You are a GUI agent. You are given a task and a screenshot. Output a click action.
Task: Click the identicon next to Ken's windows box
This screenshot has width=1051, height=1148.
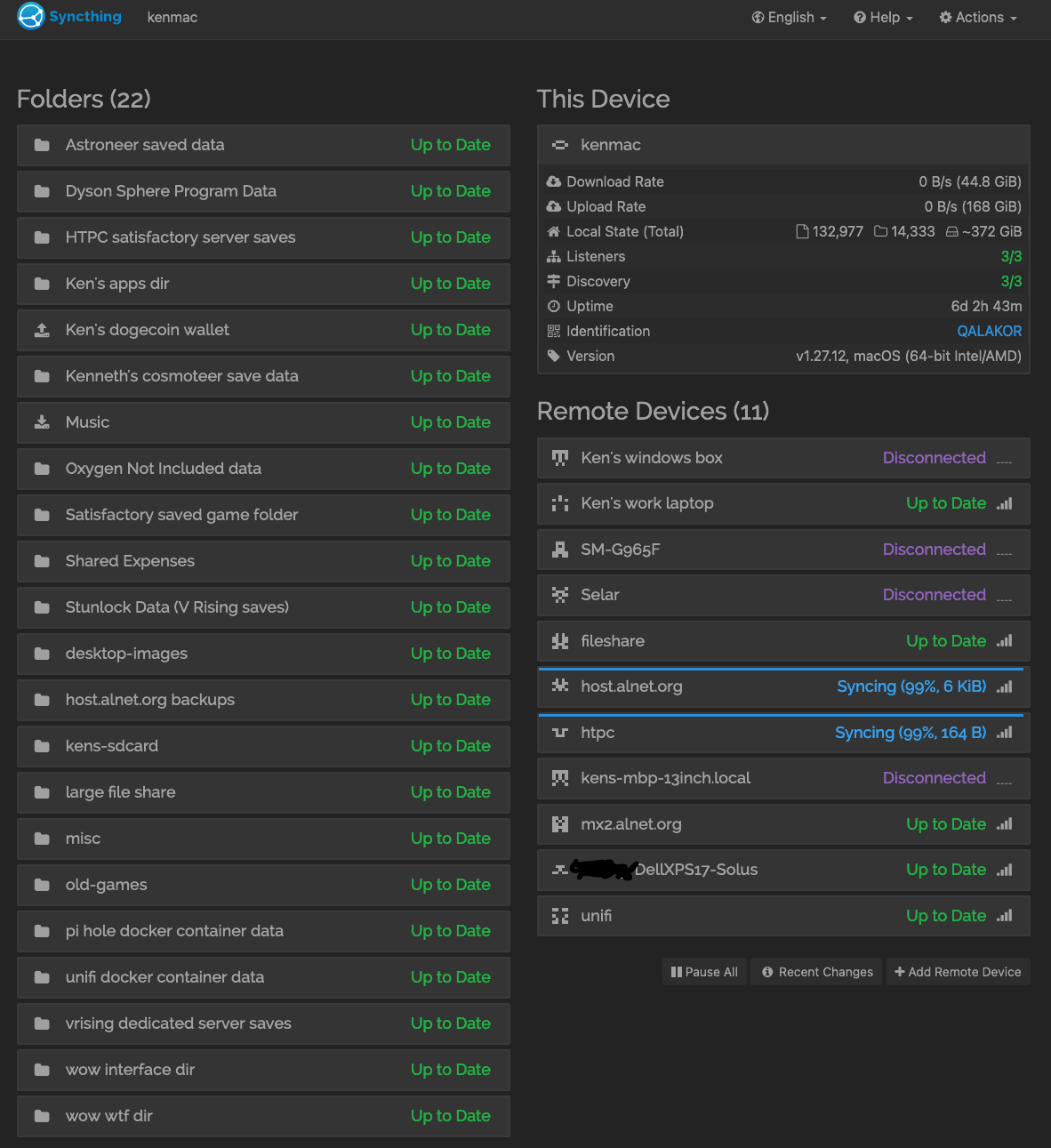(559, 458)
